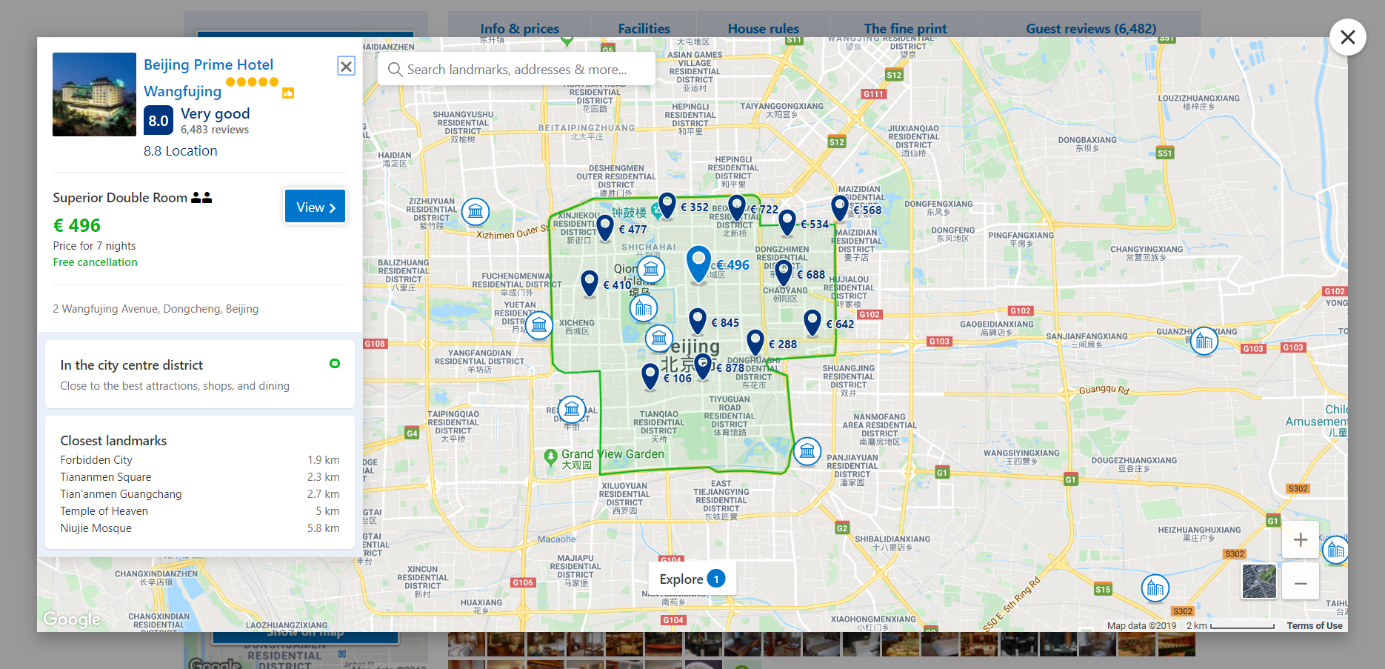Open museum landmark icon near Panjiayuan

click(x=807, y=451)
